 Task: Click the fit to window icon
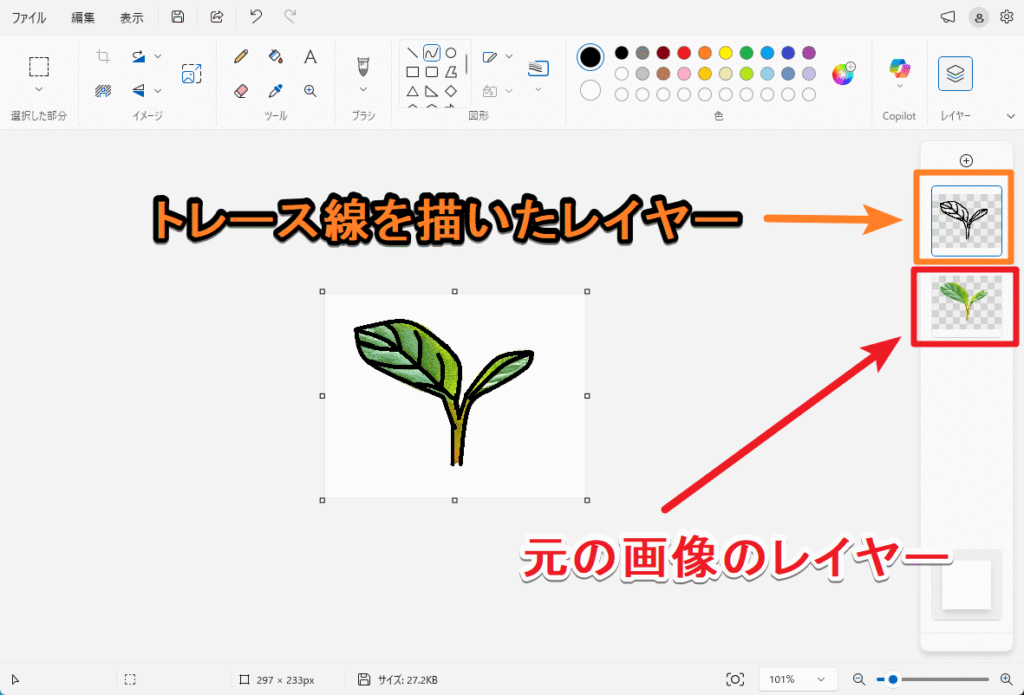tap(735, 680)
